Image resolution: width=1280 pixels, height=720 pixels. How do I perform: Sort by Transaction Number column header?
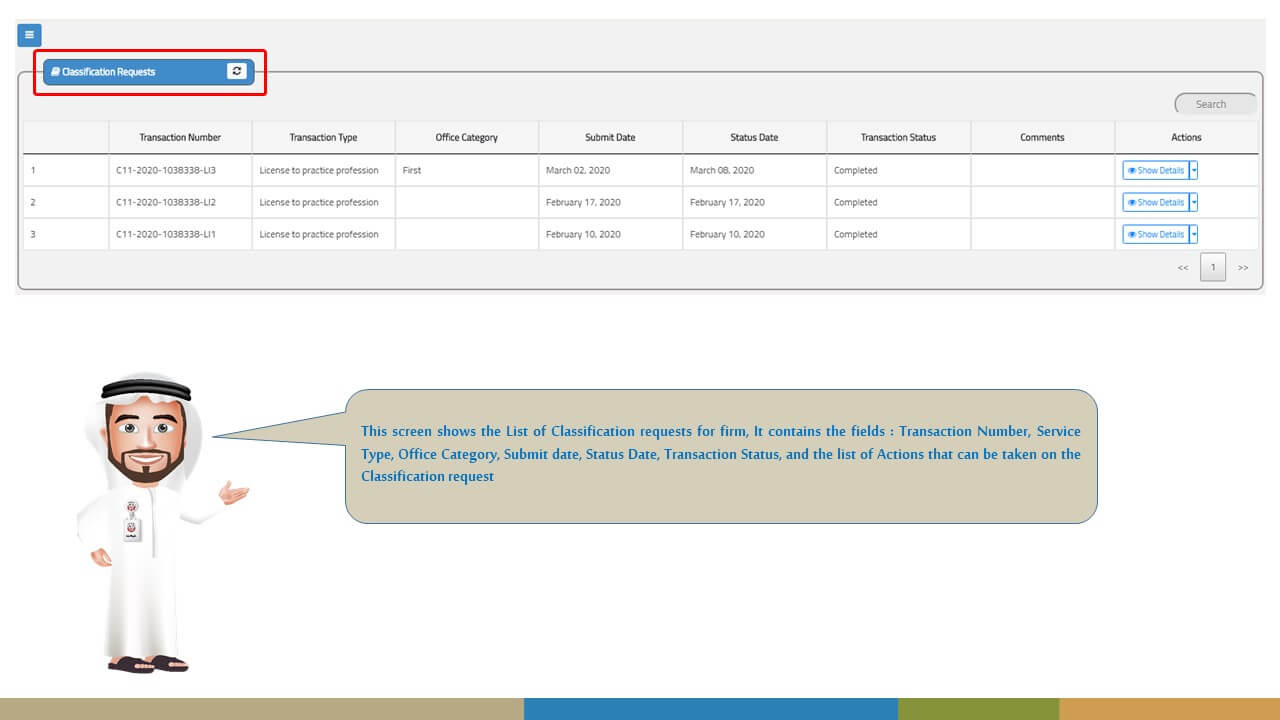pyautogui.click(x=180, y=138)
